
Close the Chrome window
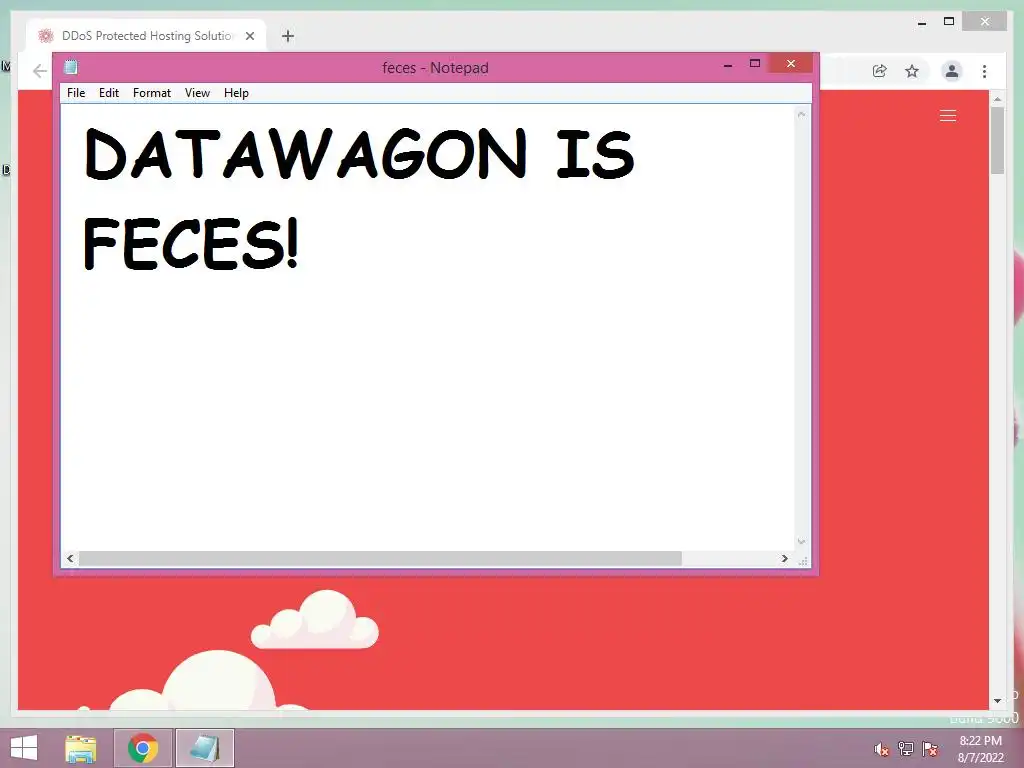point(985,22)
